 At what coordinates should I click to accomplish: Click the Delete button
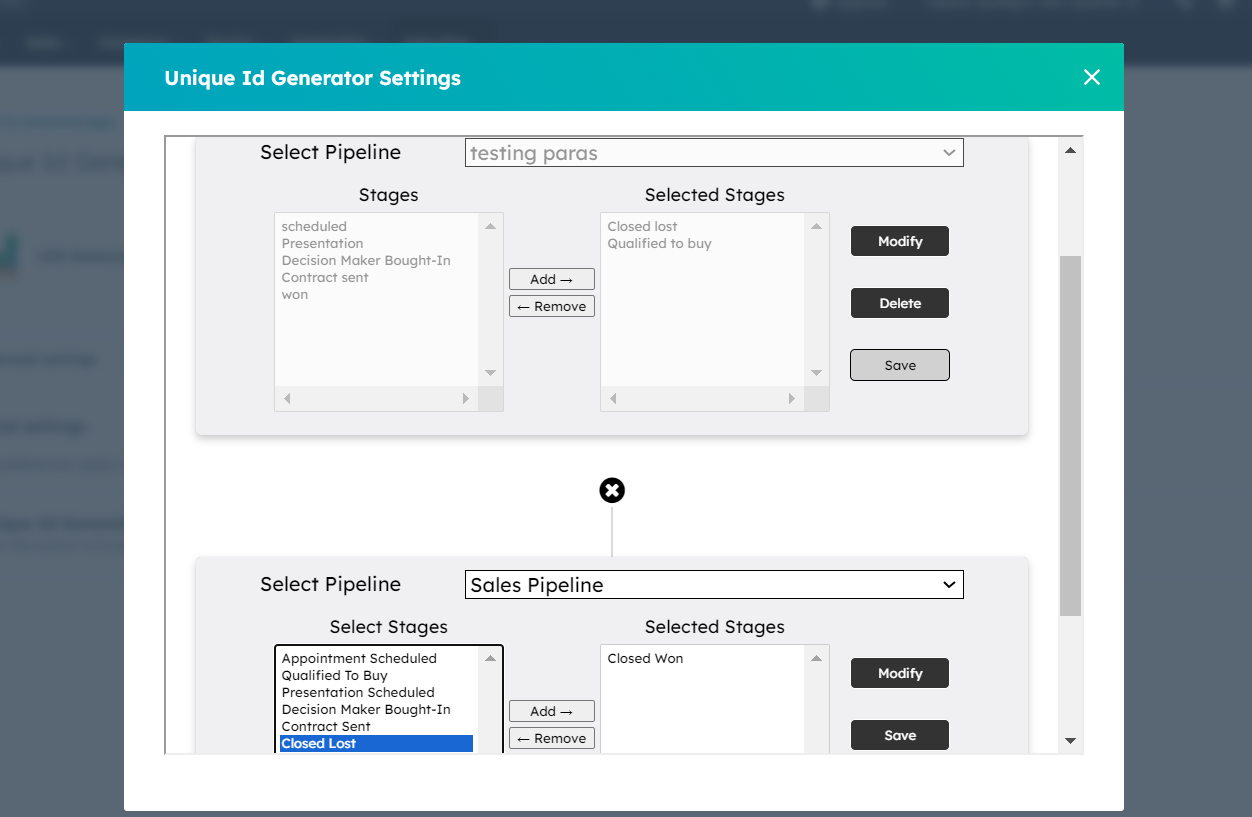coord(899,303)
